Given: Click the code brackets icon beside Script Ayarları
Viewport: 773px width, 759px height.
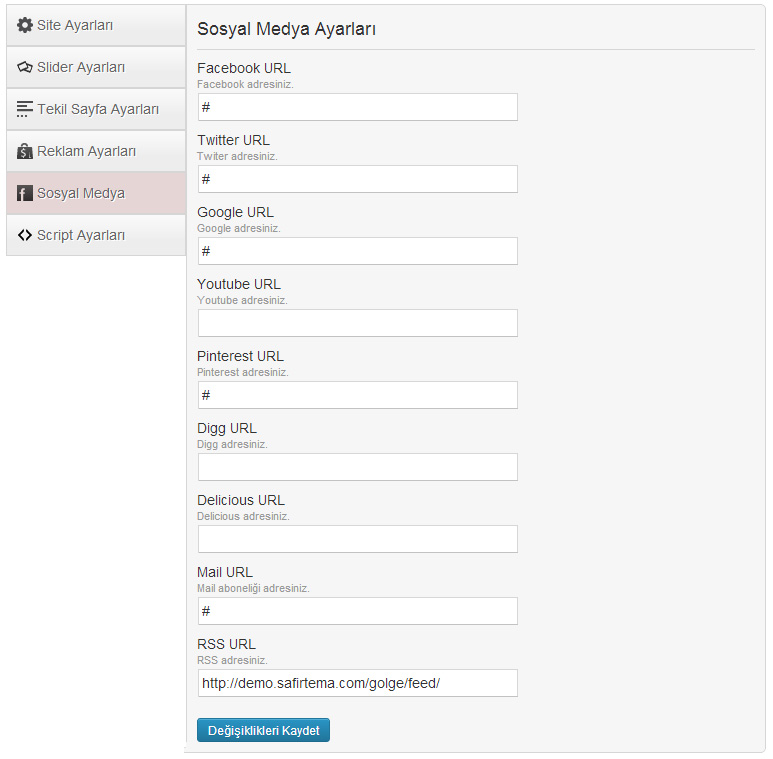Looking at the screenshot, I should click(25, 235).
